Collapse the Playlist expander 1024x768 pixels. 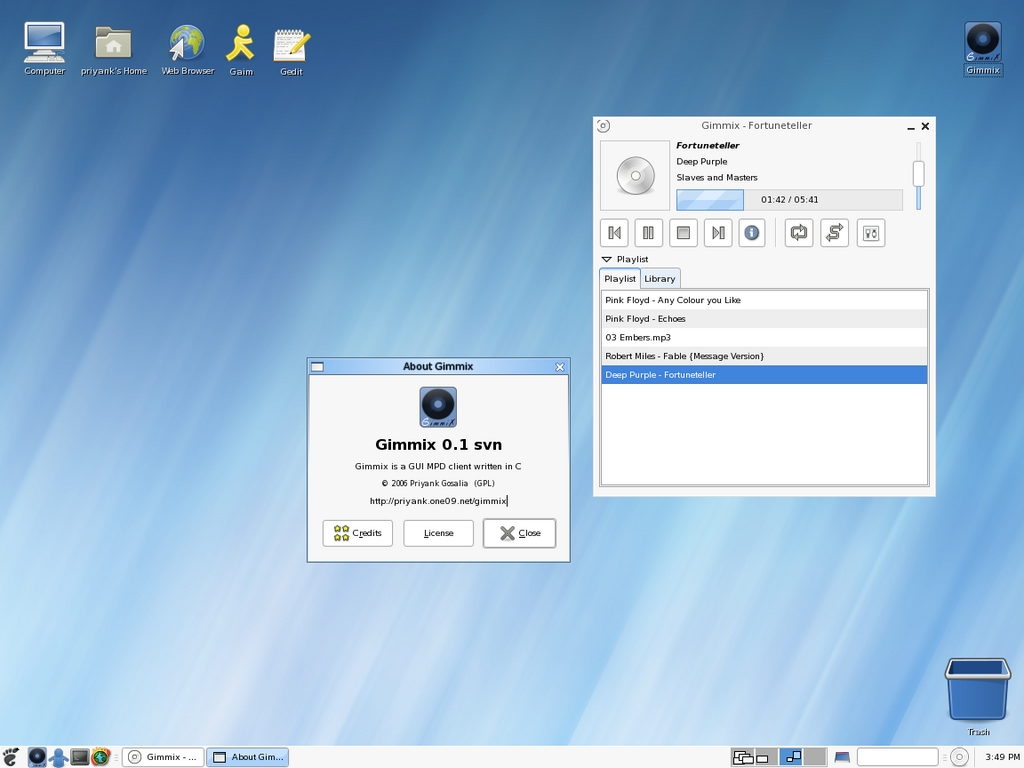[x=607, y=259]
